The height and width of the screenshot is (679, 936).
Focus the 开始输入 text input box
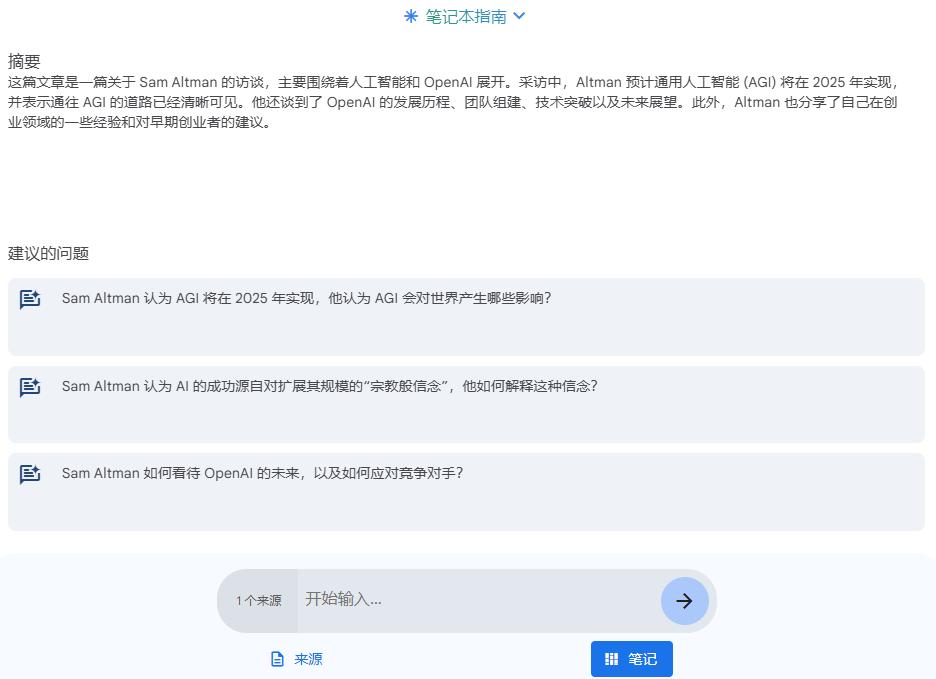coord(478,600)
